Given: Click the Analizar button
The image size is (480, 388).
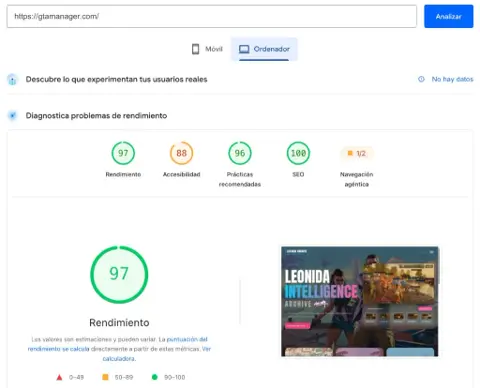Looking at the screenshot, I should click(448, 16).
